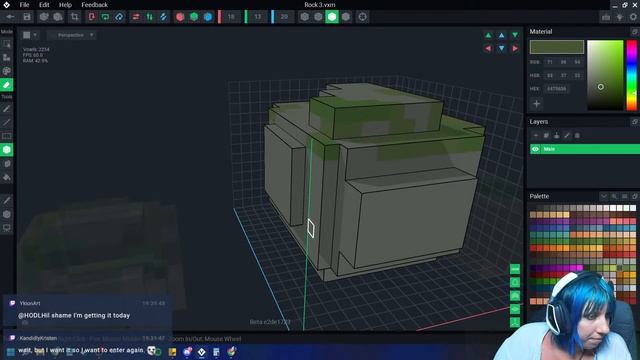Select the rectangle tool in left sidebar
Image resolution: width=640 pixels, height=360 pixels.
(x=7, y=136)
